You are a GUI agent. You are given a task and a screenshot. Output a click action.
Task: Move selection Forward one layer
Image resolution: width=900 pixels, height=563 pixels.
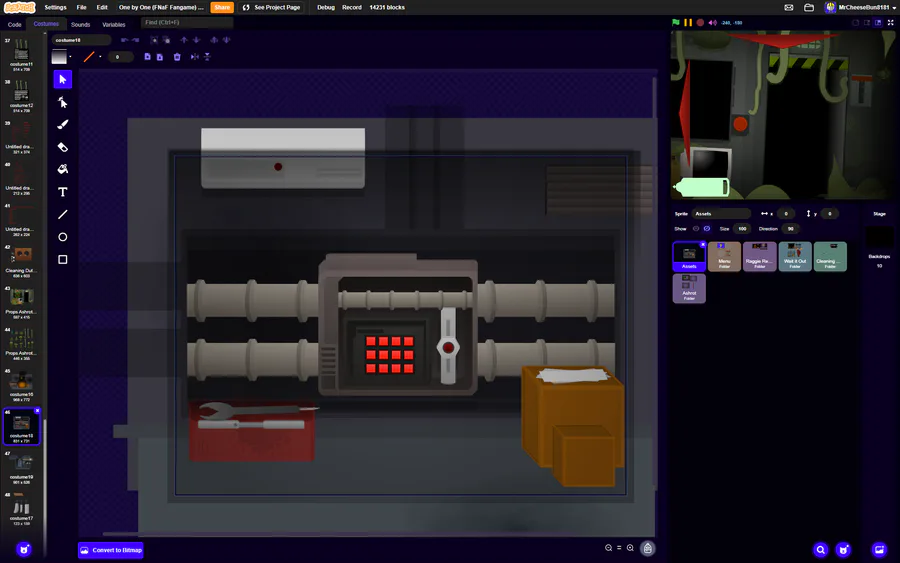[x=184, y=40]
